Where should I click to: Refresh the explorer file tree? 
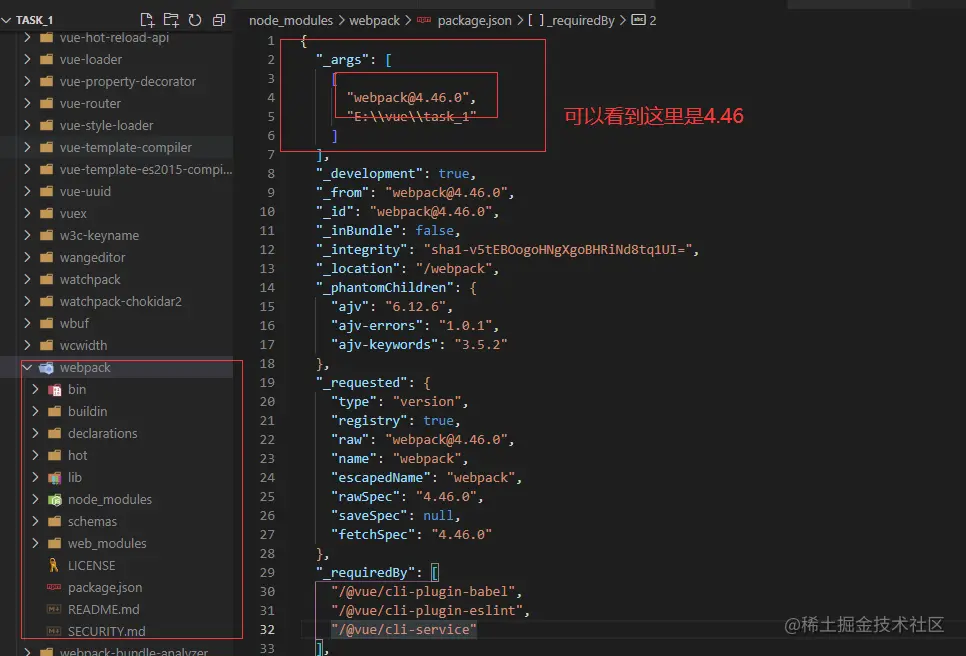point(195,20)
